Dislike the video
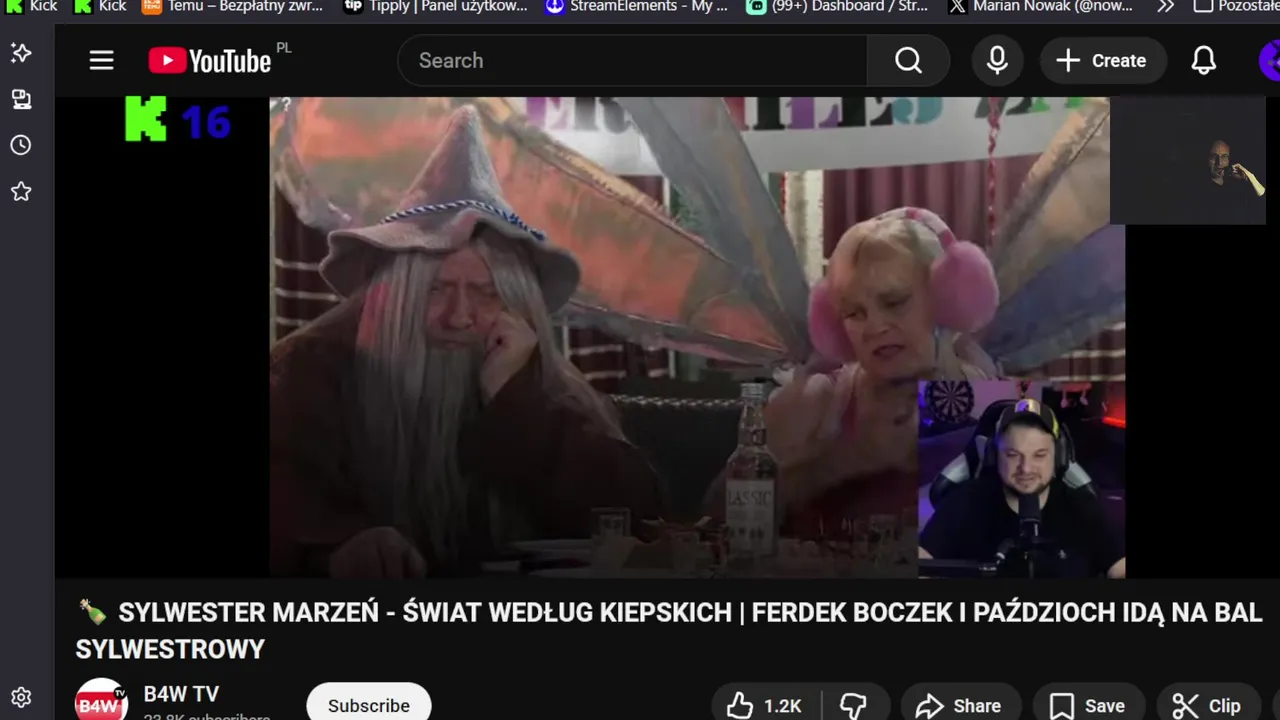Viewport: 1280px width, 720px height. pyautogui.click(x=853, y=705)
